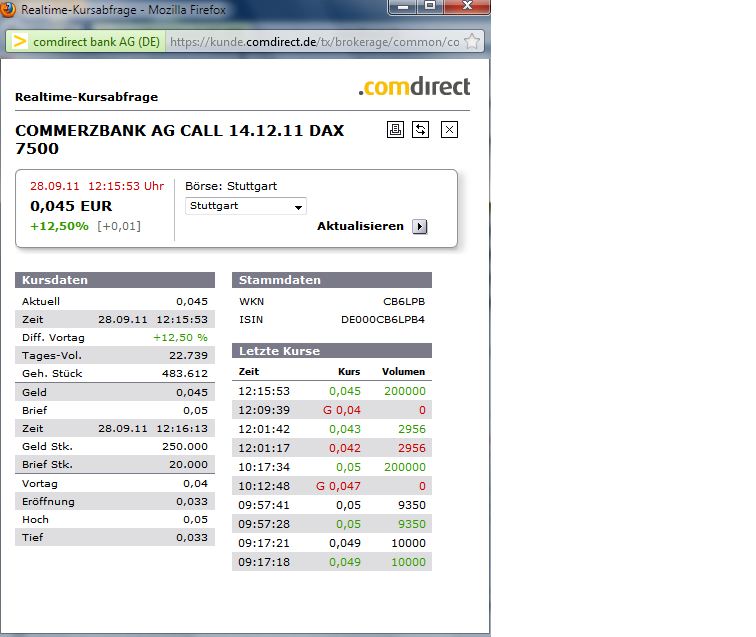Click the 09:17:18 time entry
Viewport: 756px width, 637px height.
tap(264, 562)
